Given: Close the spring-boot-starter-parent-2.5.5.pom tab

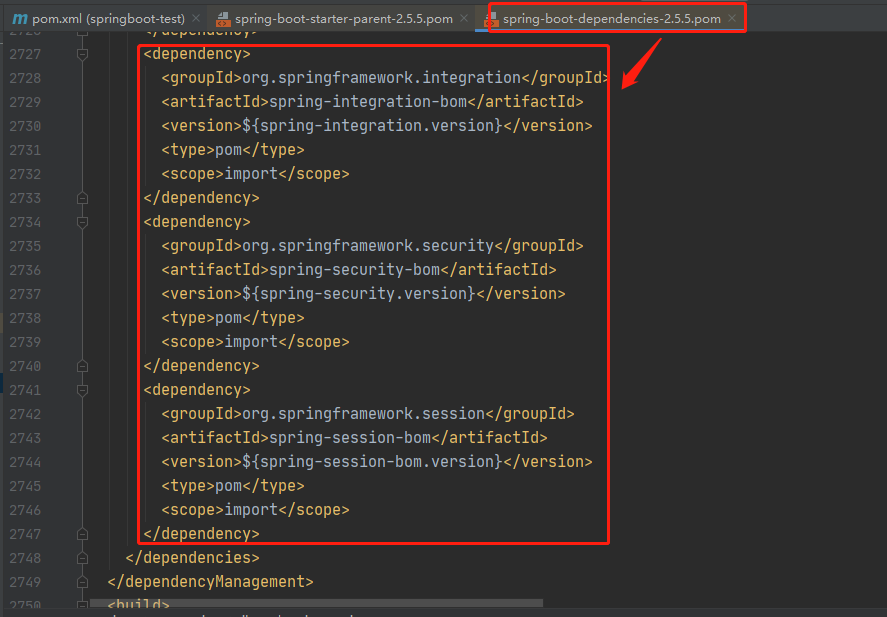Looking at the screenshot, I should click(464, 19).
